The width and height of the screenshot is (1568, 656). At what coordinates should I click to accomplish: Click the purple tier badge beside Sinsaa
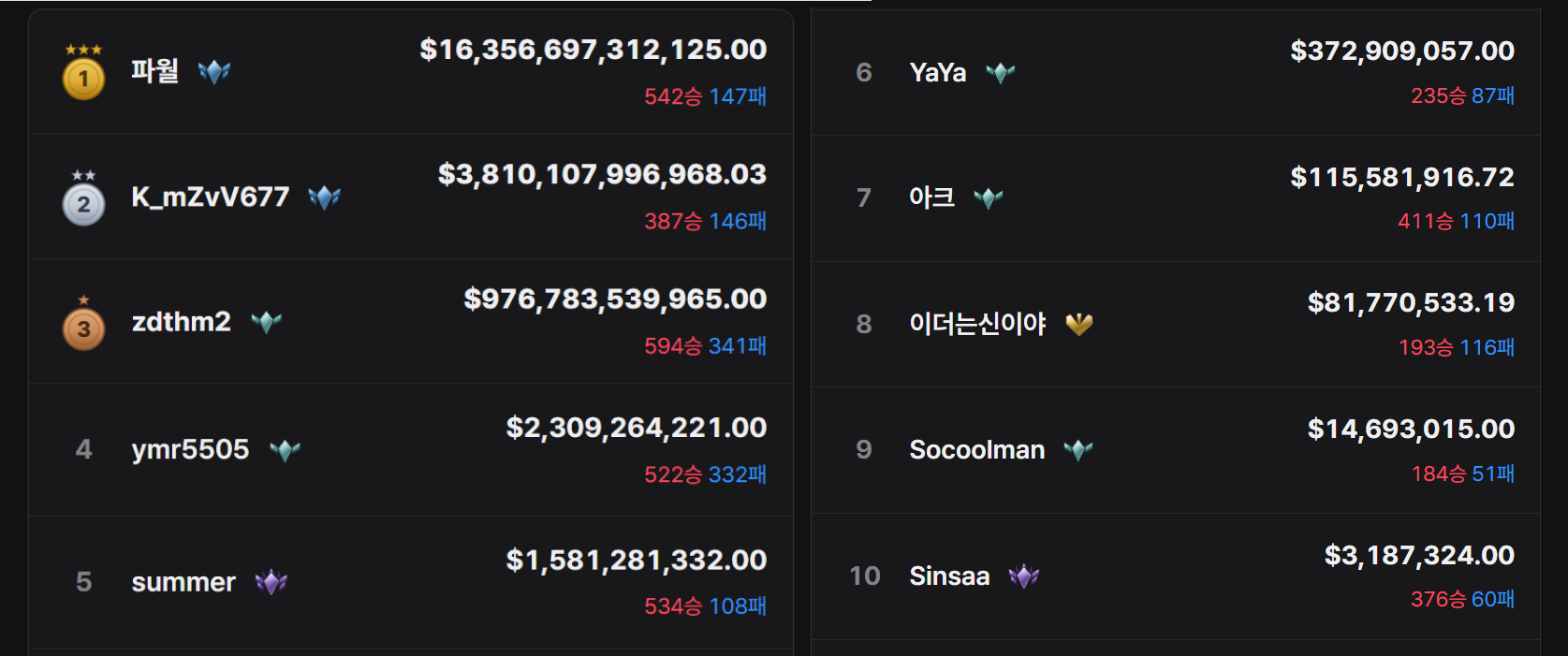1024,576
